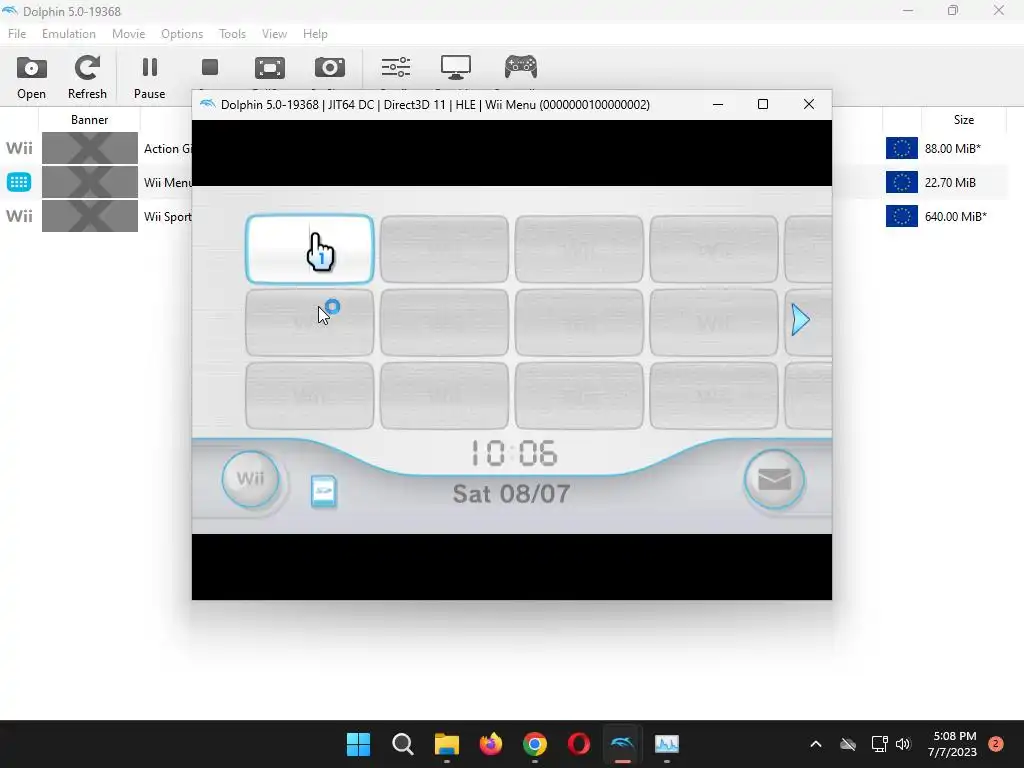Image resolution: width=1024 pixels, height=768 pixels.
Task: Click the 10:06 clock display
Action: (514, 453)
